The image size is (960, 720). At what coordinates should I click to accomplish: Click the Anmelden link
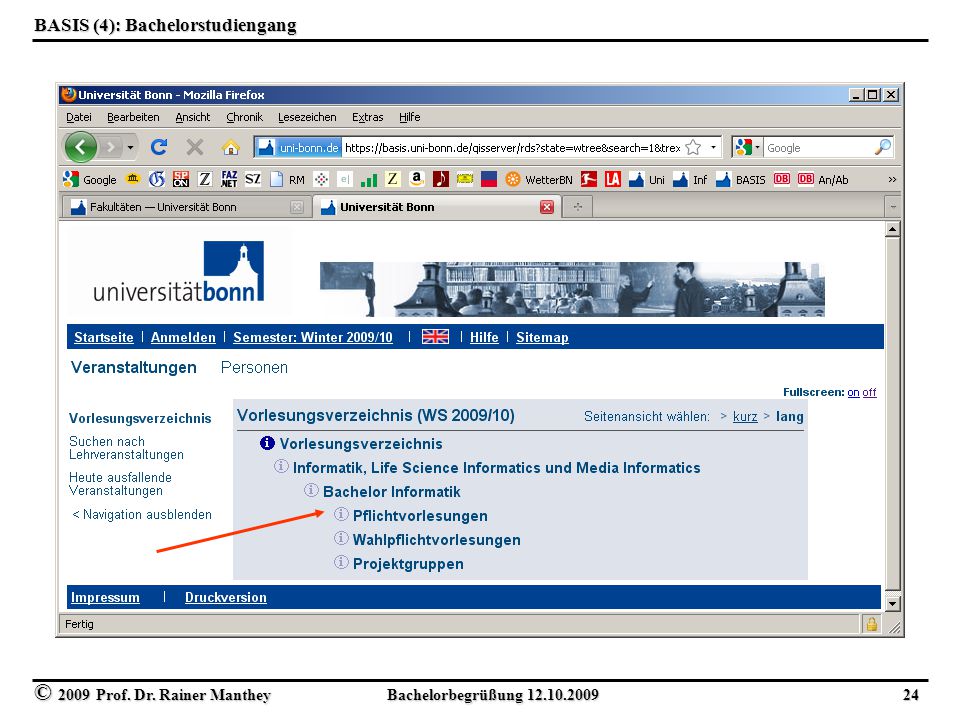[183, 337]
